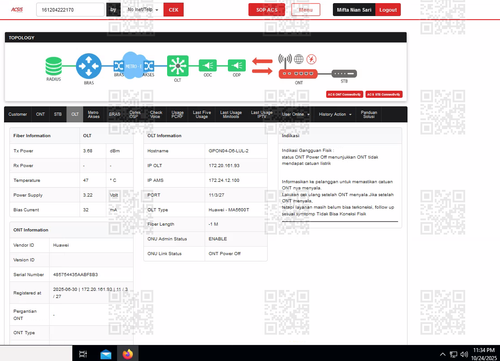Click the WiFi antenna signal icon above ONT

285,59
